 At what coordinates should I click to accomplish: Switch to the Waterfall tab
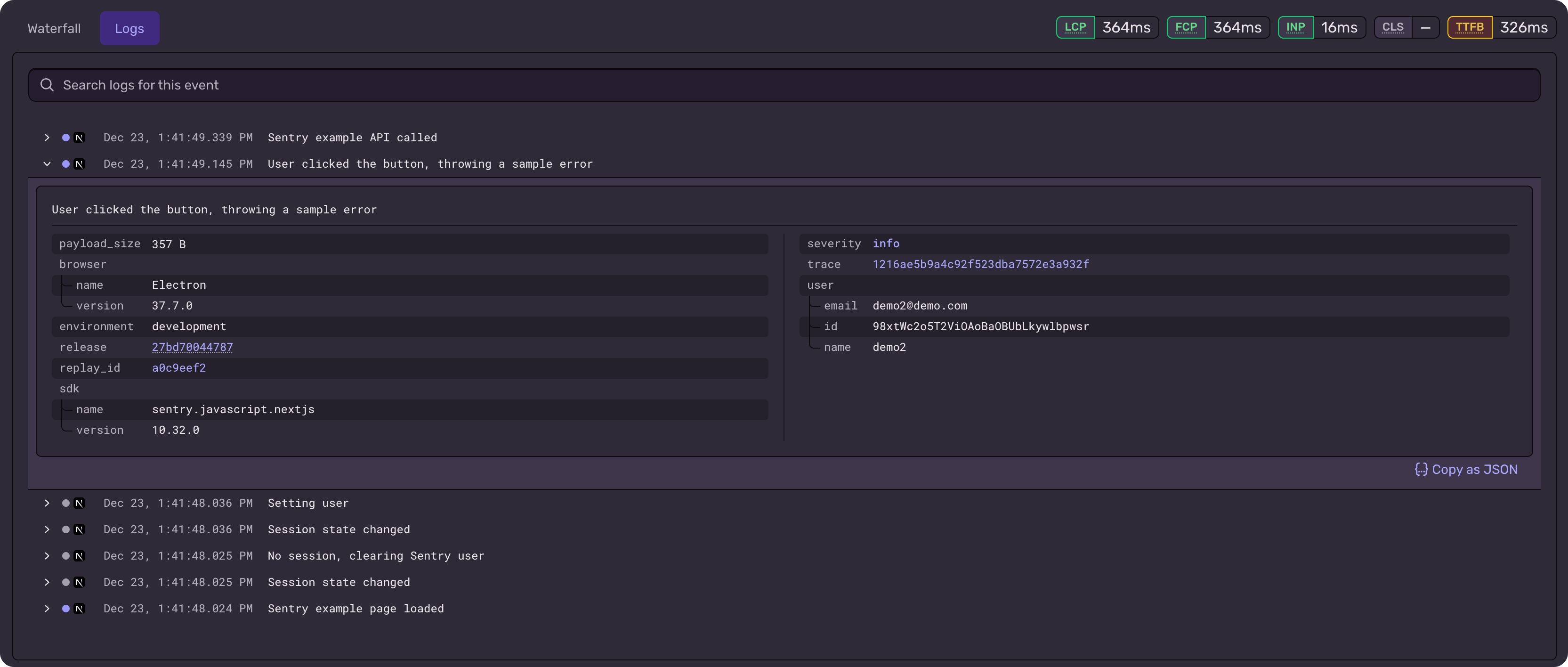click(x=54, y=28)
